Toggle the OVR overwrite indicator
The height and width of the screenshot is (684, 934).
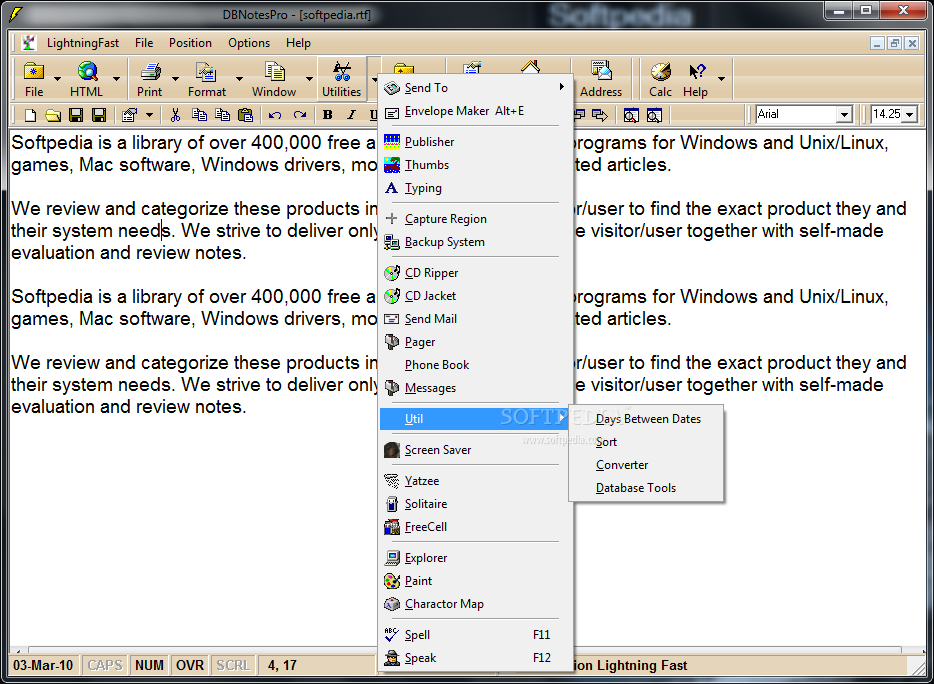pyautogui.click(x=190, y=665)
